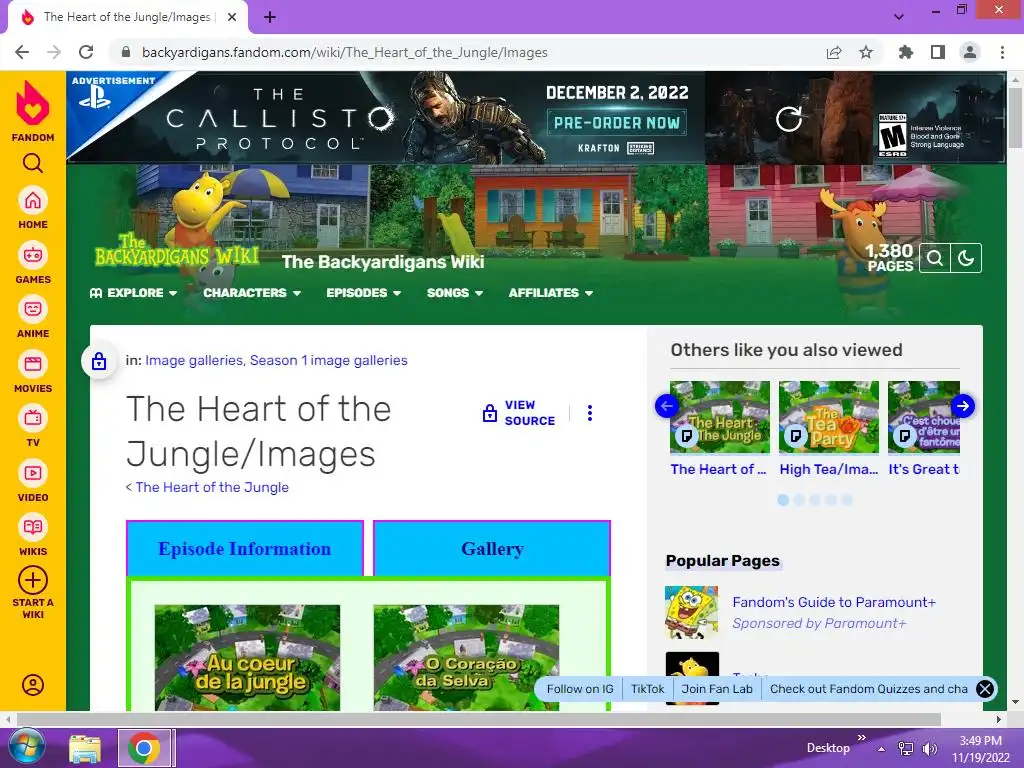Screen dimensions: 1024x768
Task: Bookmark this page with the star icon
Action: tap(866, 52)
